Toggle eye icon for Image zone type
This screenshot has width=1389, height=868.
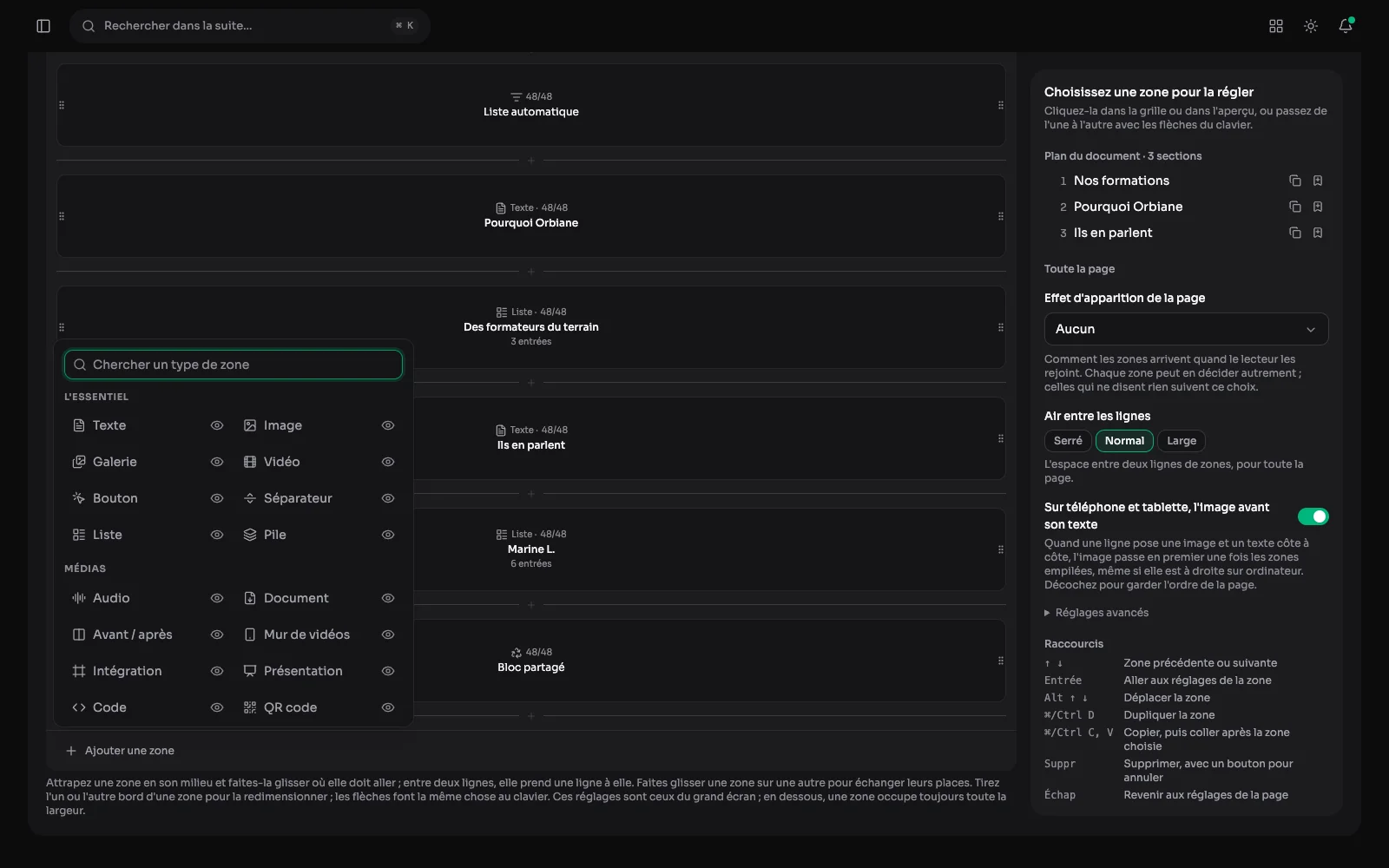[388, 425]
